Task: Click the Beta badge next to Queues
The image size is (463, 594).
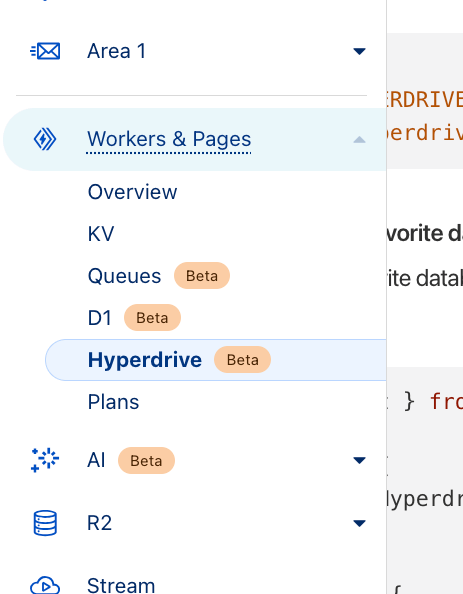Action: tap(202, 276)
